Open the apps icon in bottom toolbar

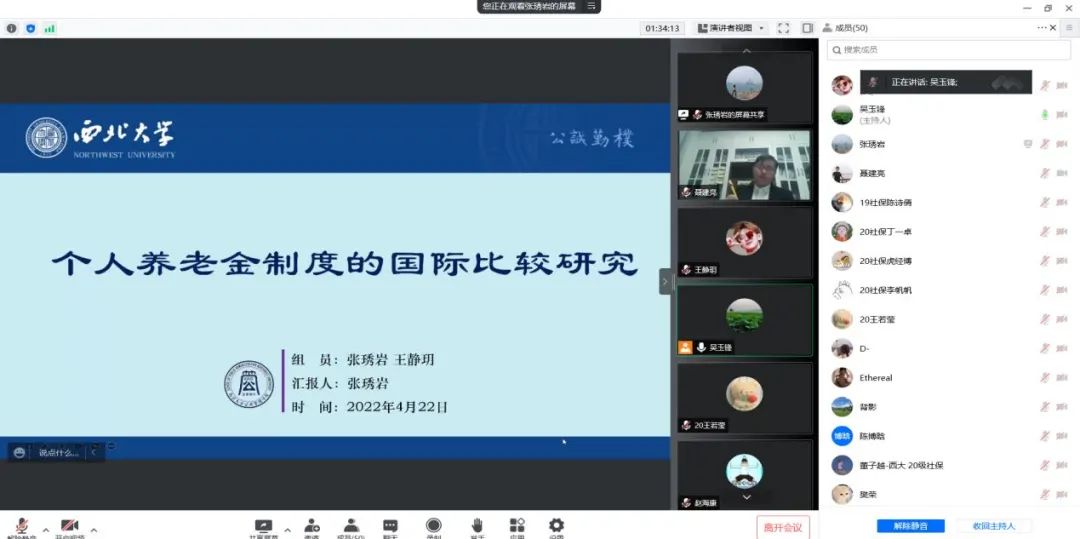[517, 526]
